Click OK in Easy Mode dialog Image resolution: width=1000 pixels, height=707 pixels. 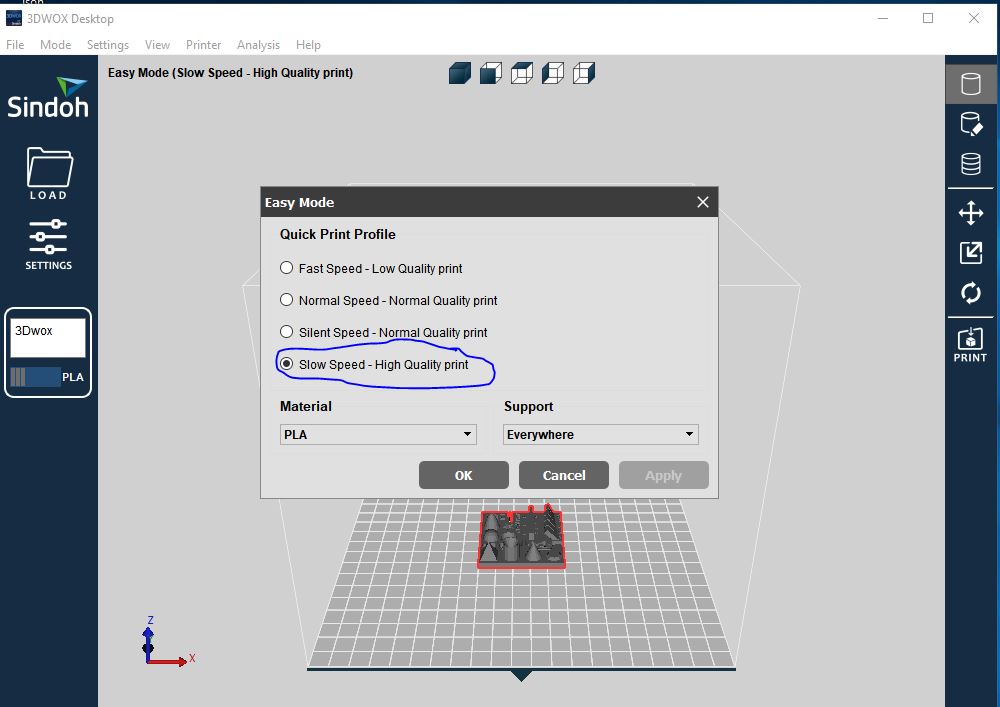click(464, 476)
